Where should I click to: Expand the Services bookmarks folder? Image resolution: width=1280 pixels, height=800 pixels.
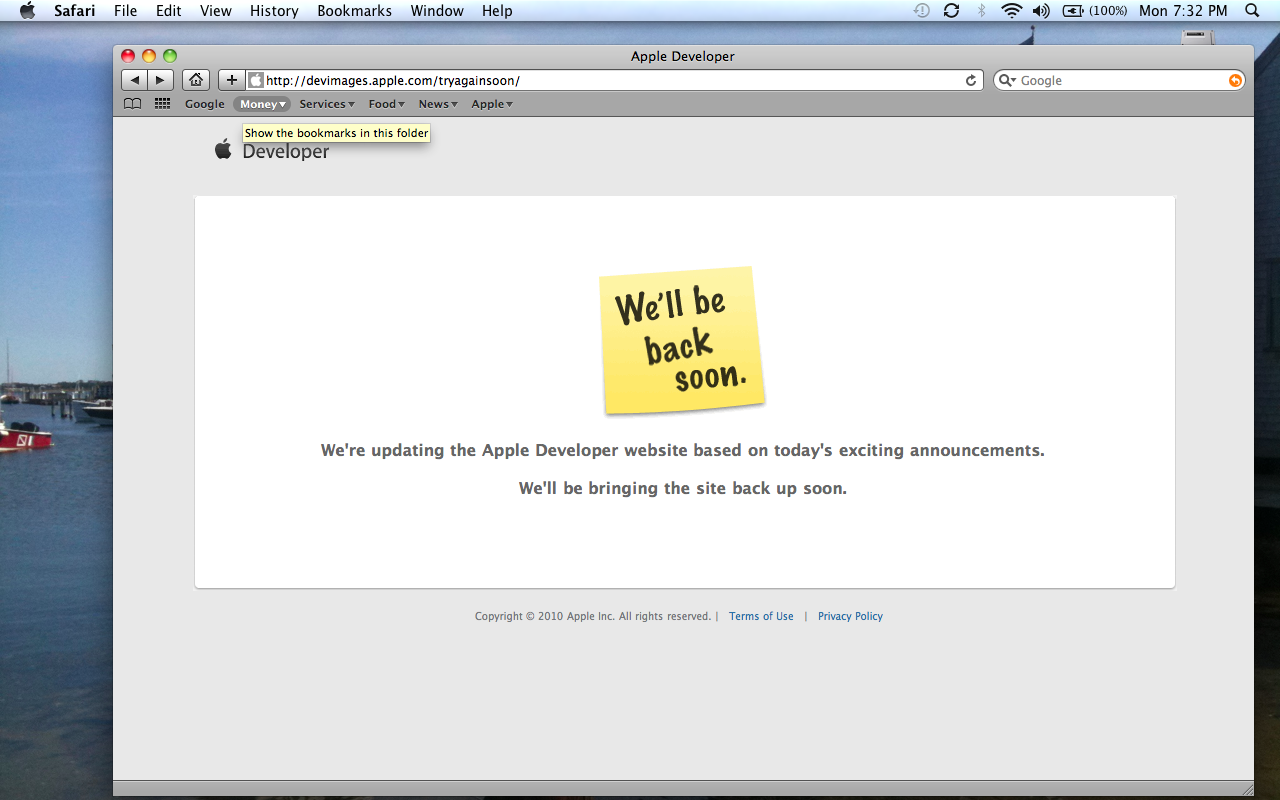point(327,104)
